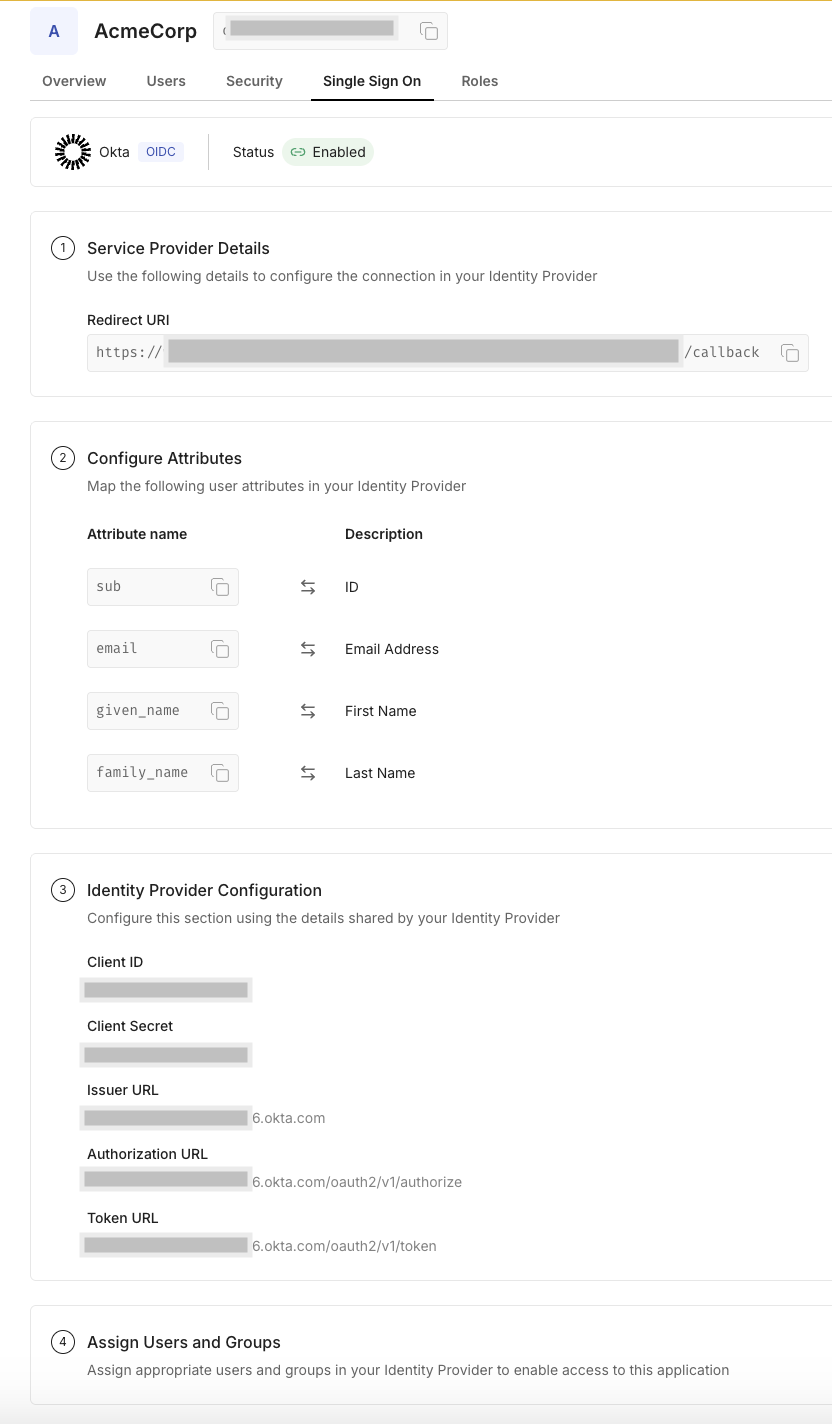The height and width of the screenshot is (1424, 832).
Task: Expand the Service Provider Details step circle
Action: (x=63, y=247)
